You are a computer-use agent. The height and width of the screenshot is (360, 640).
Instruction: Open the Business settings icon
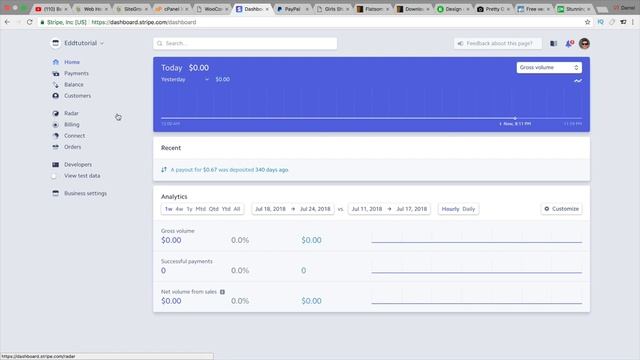pos(56,193)
